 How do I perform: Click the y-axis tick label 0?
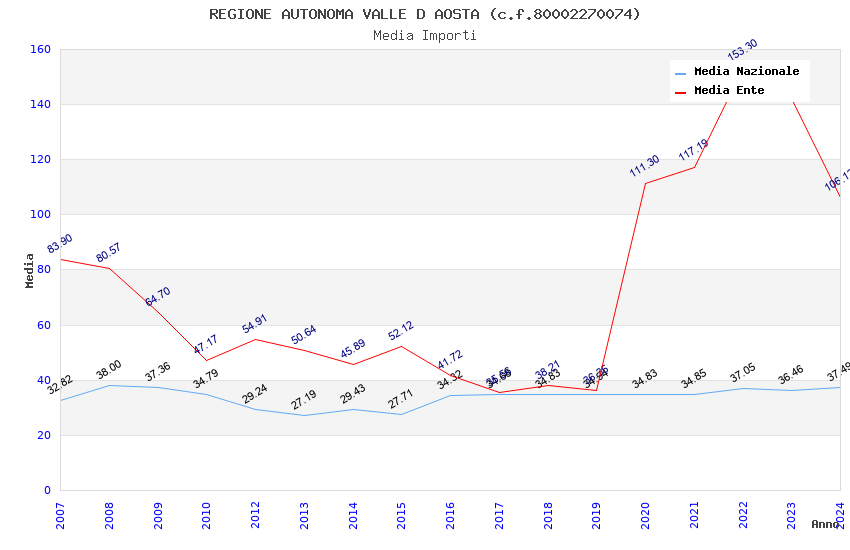coord(48,490)
